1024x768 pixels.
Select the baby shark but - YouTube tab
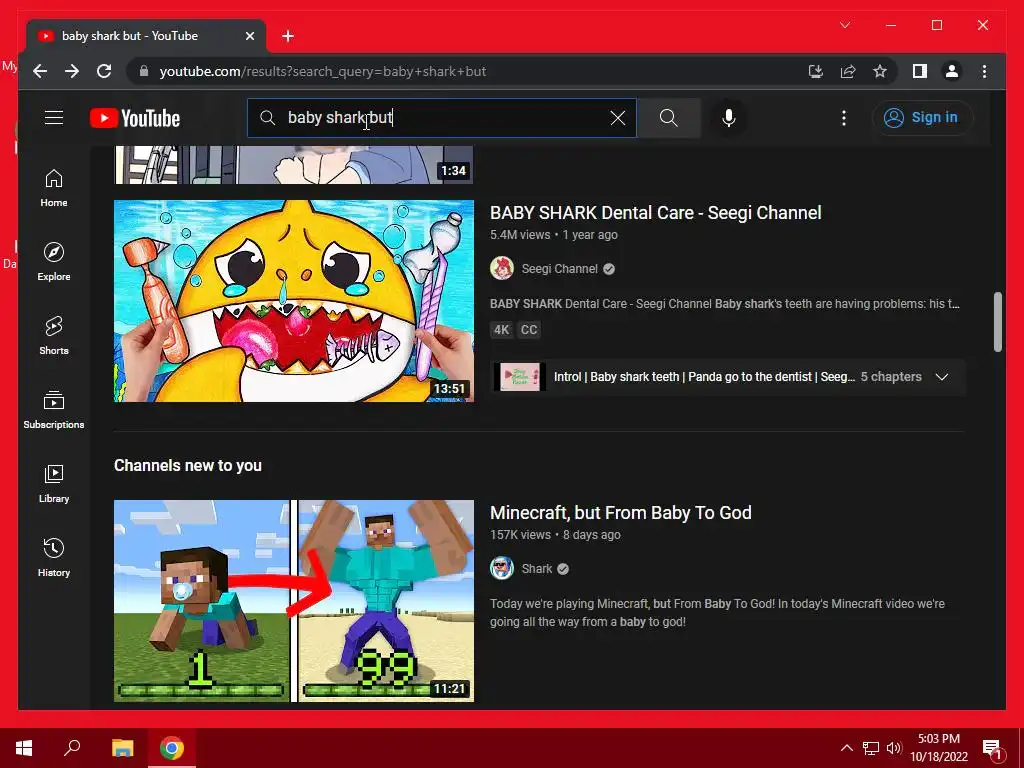click(146, 36)
